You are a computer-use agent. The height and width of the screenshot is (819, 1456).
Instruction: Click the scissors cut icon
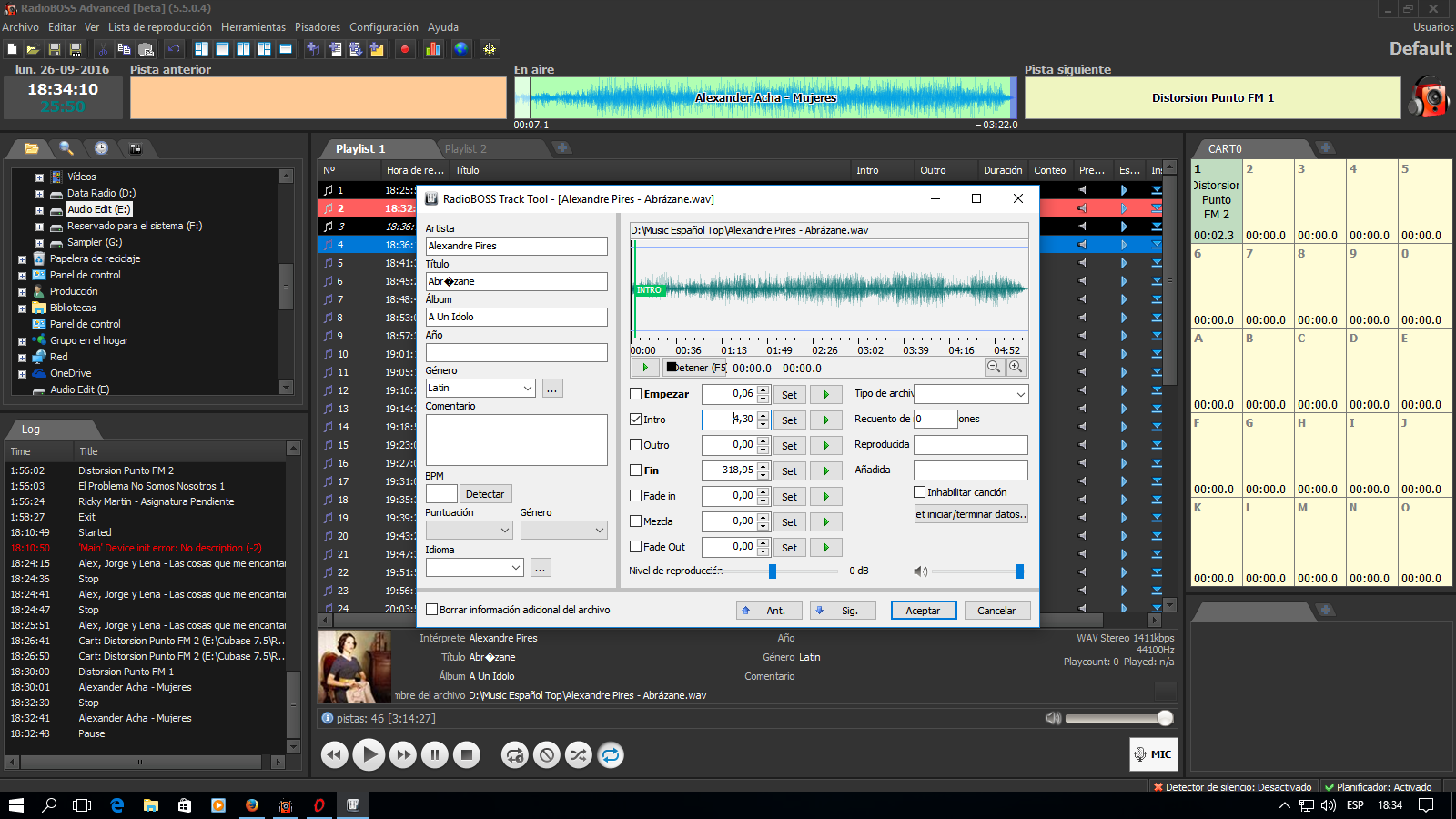[103, 49]
